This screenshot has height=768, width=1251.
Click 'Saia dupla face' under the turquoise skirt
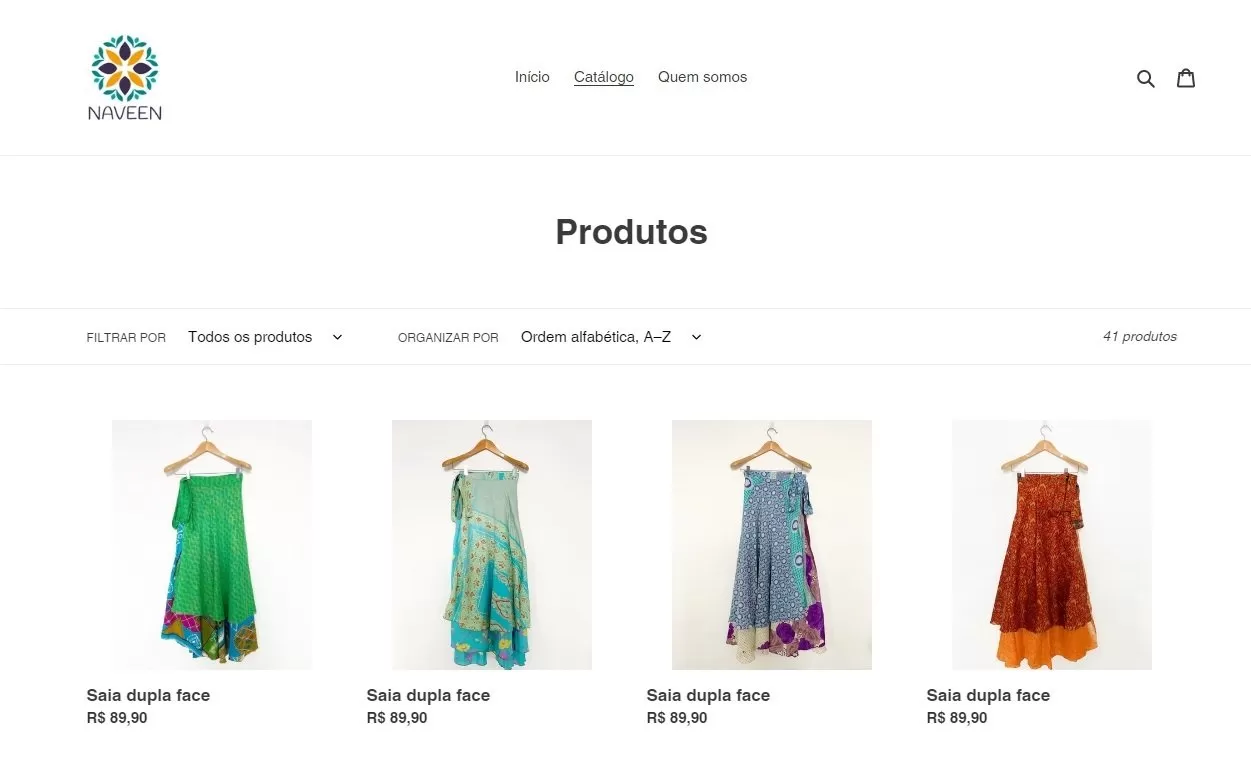click(428, 695)
